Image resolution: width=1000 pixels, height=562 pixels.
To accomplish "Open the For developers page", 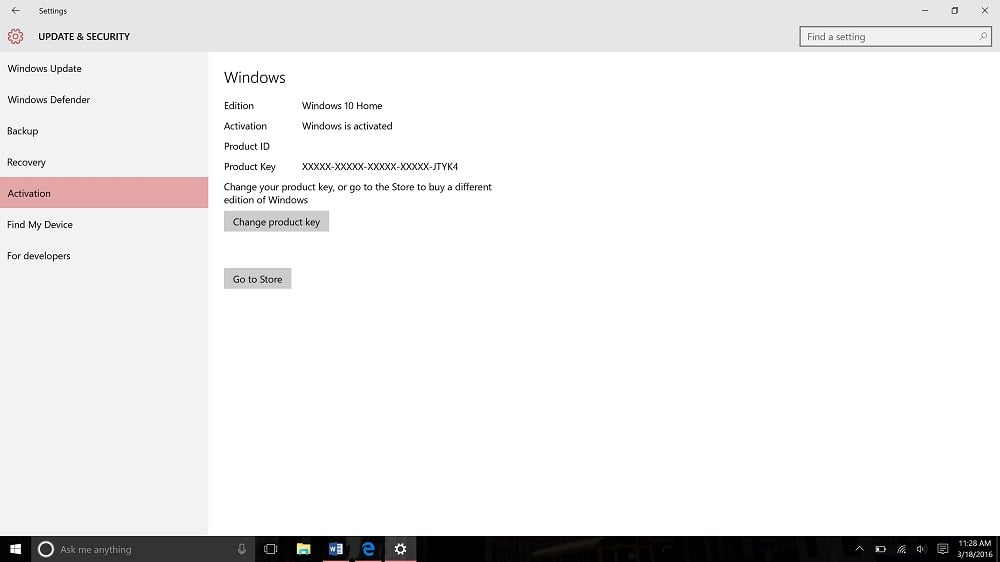I will click(104, 256).
